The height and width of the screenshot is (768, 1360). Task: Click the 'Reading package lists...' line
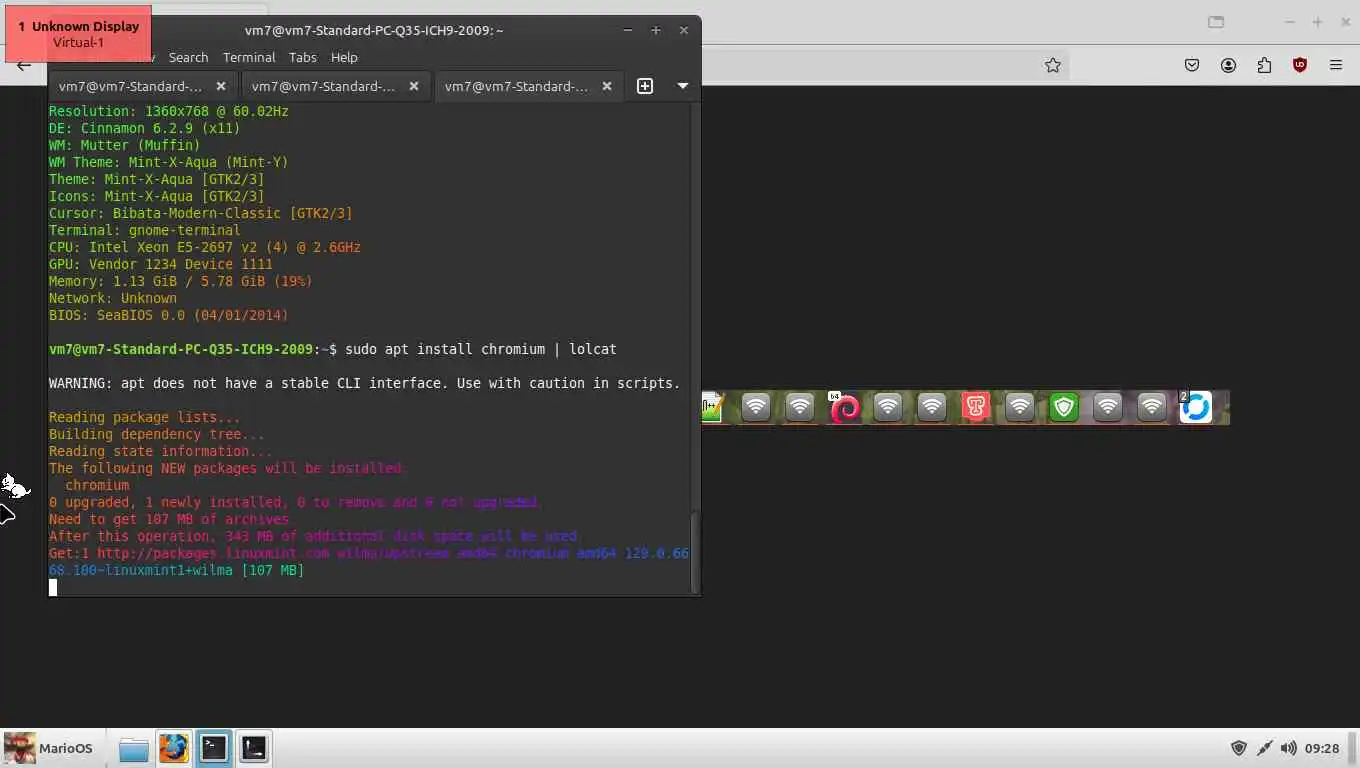[x=145, y=417]
